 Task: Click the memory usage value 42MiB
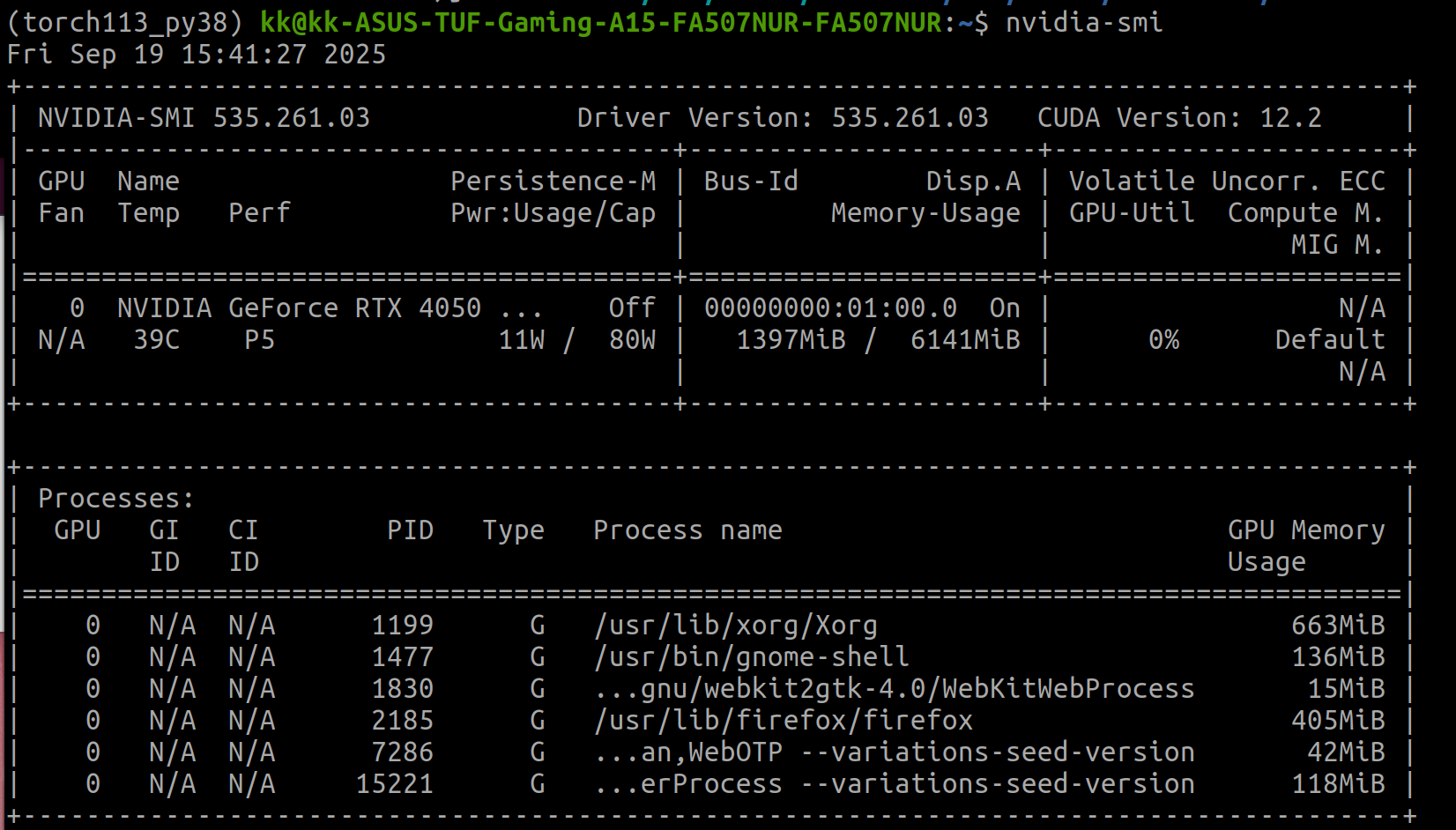tap(1346, 752)
